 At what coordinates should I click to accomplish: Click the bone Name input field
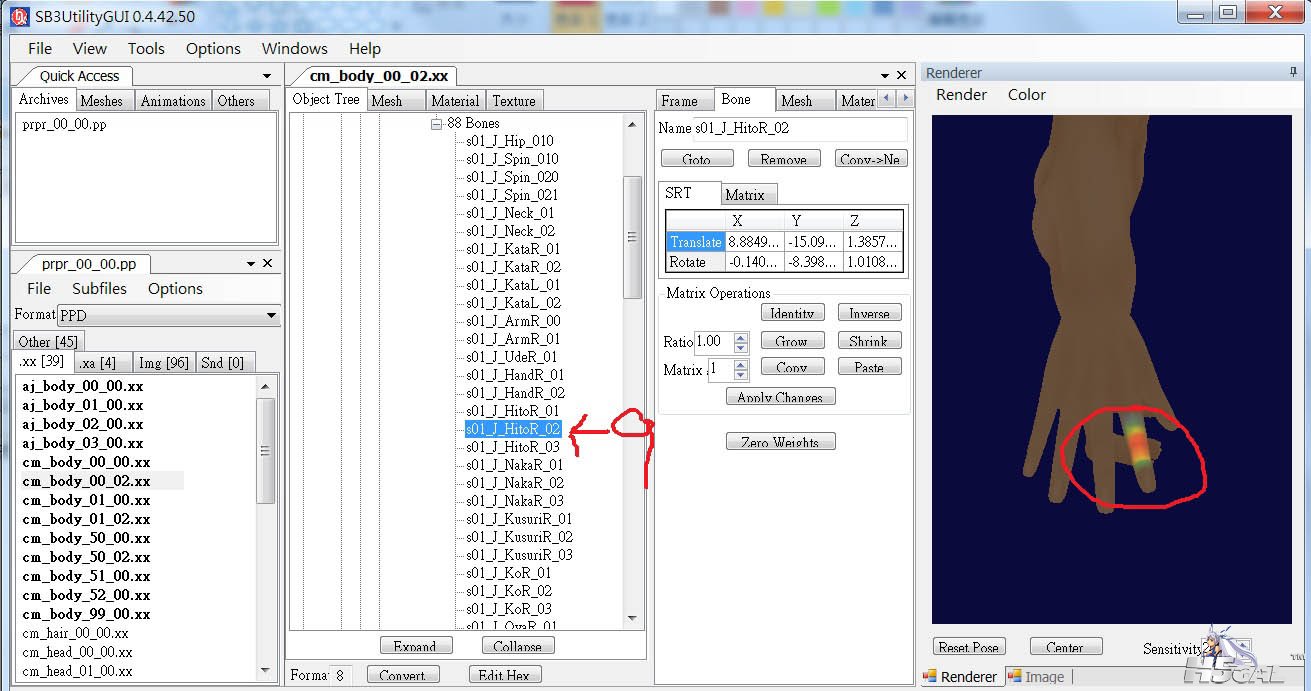point(800,128)
